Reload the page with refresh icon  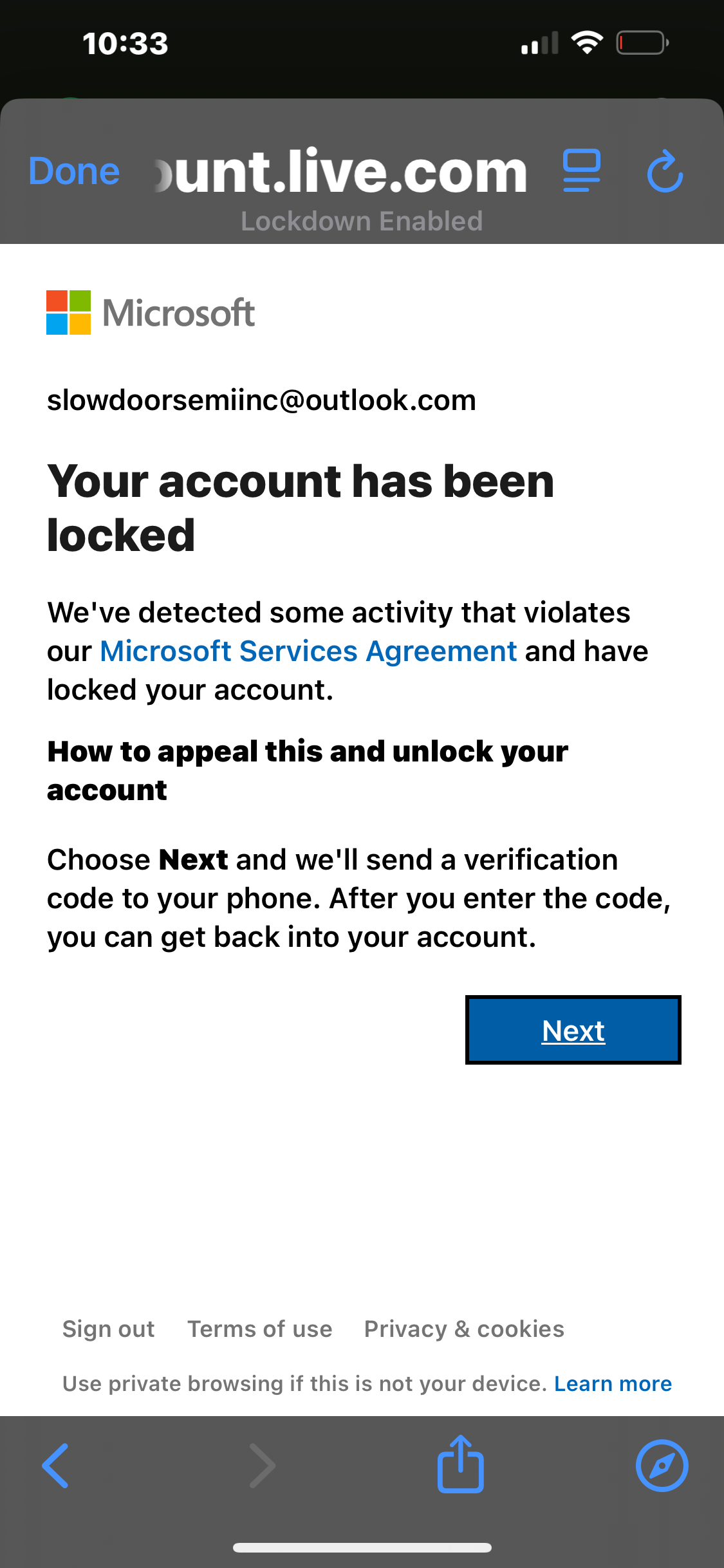665,171
